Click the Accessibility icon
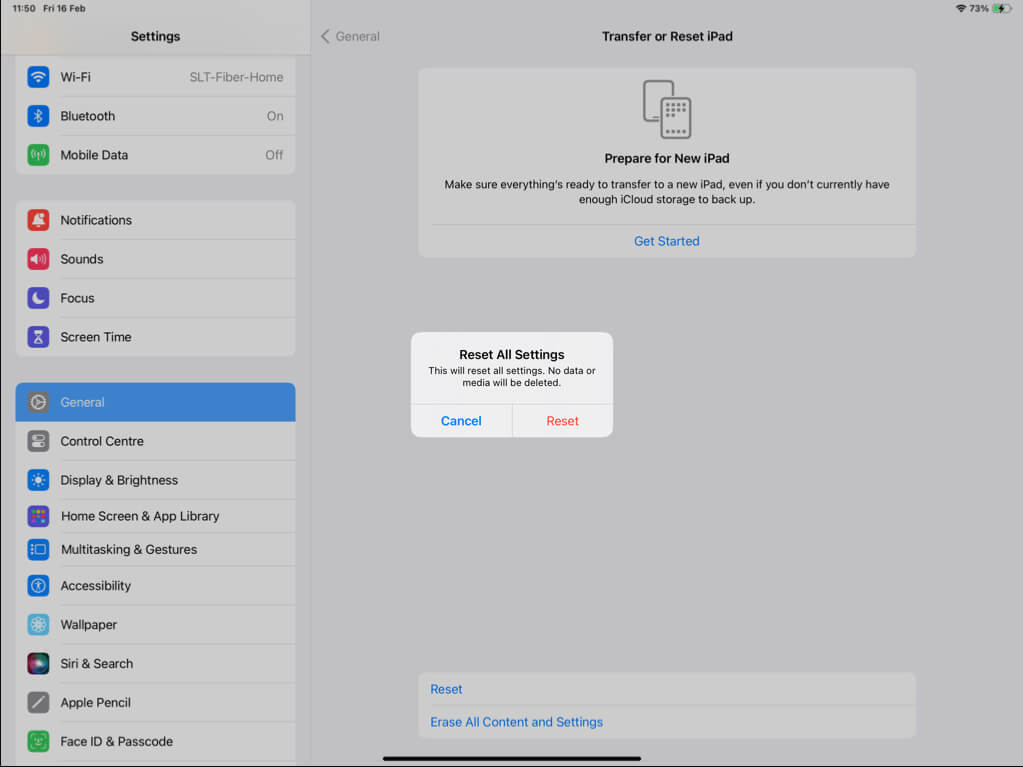The width and height of the screenshot is (1023, 767). pyautogui.click(x=38, y=586)
